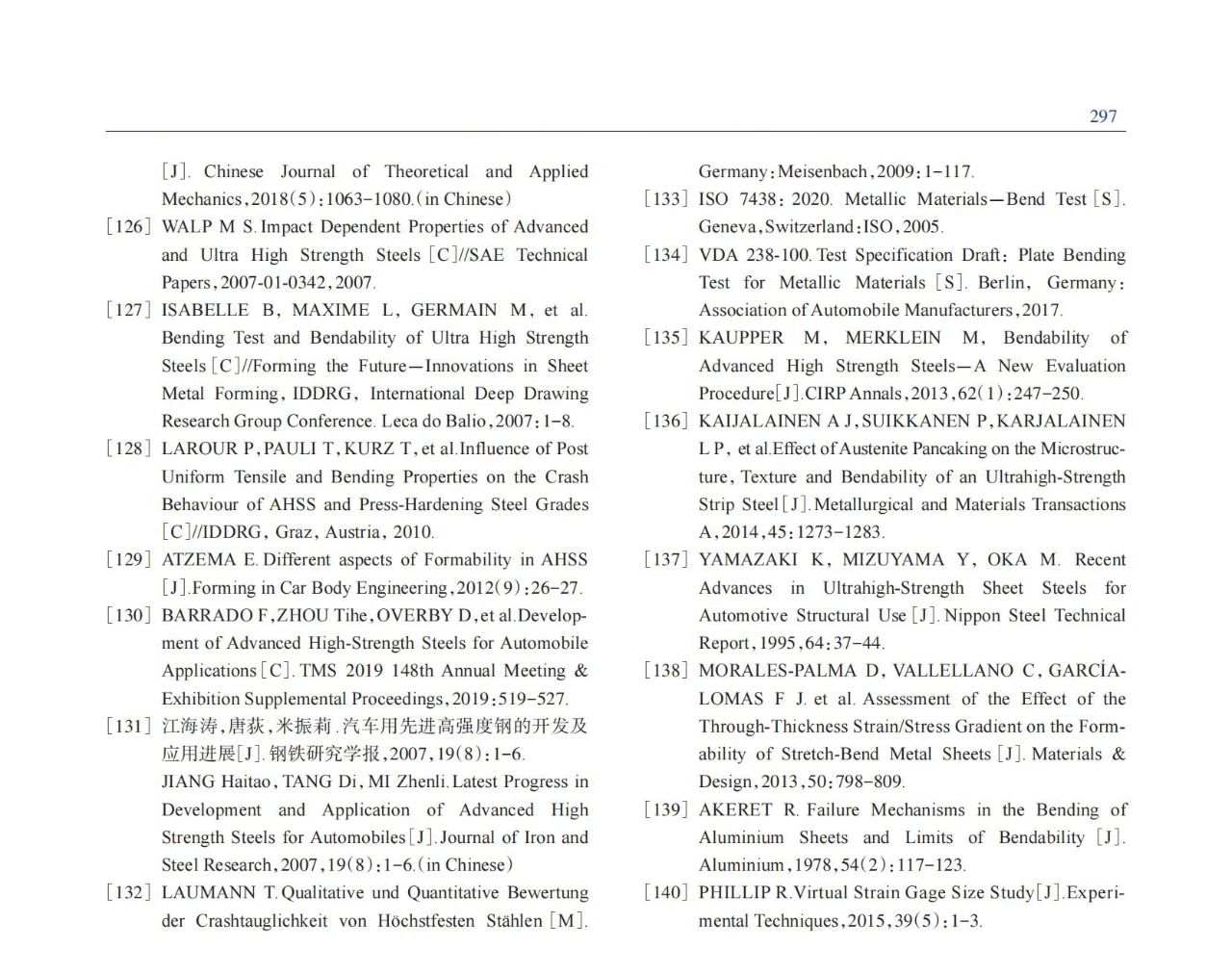The height and width of the screenshot is (974, 1232).
Task: Click mental Techniques, 2015, 39(5) line
Action: coord(840,921)
